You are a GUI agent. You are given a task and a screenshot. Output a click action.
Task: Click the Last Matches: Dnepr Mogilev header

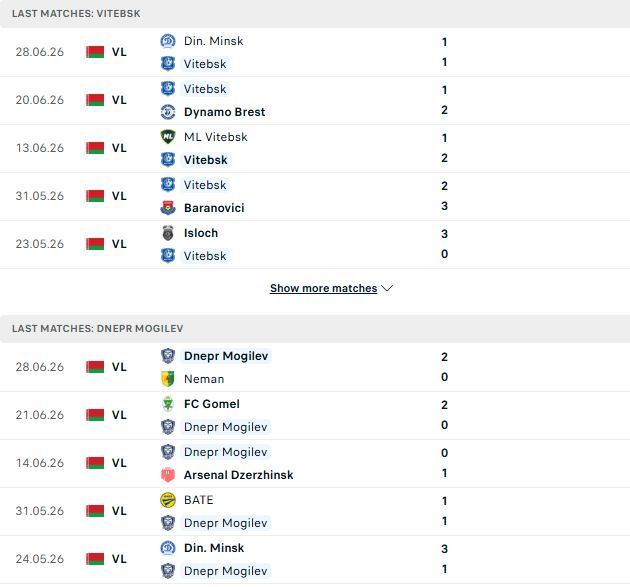[315, 329]
